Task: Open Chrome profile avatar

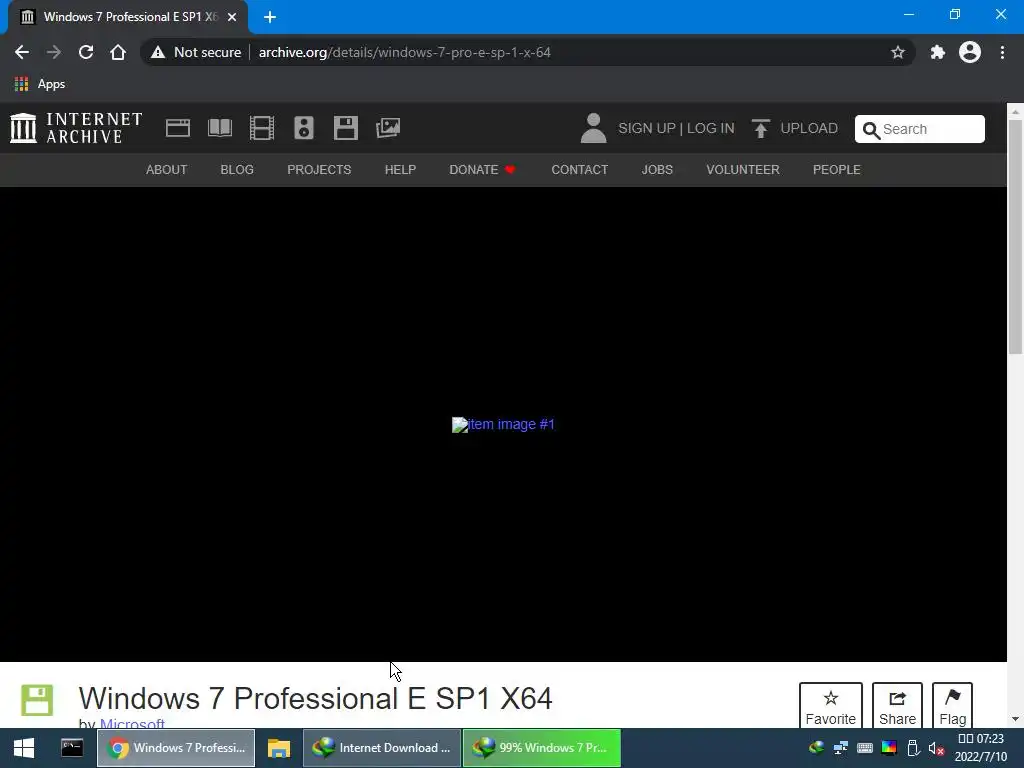Action: pyautogui.click(x=970, y=52)
